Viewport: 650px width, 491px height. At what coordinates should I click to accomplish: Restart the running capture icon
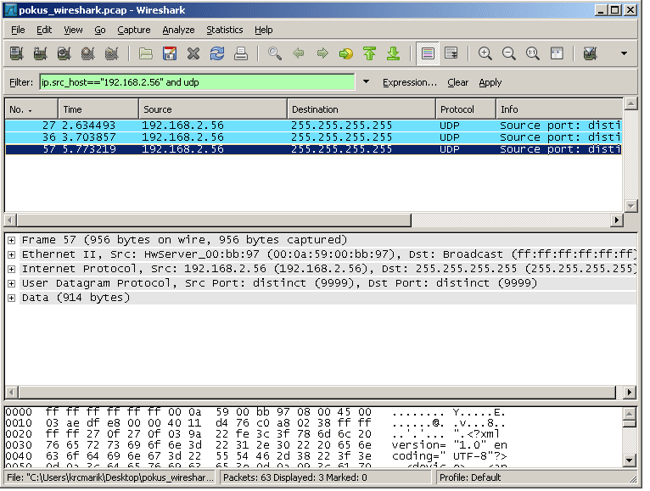(x=112, y=53)
